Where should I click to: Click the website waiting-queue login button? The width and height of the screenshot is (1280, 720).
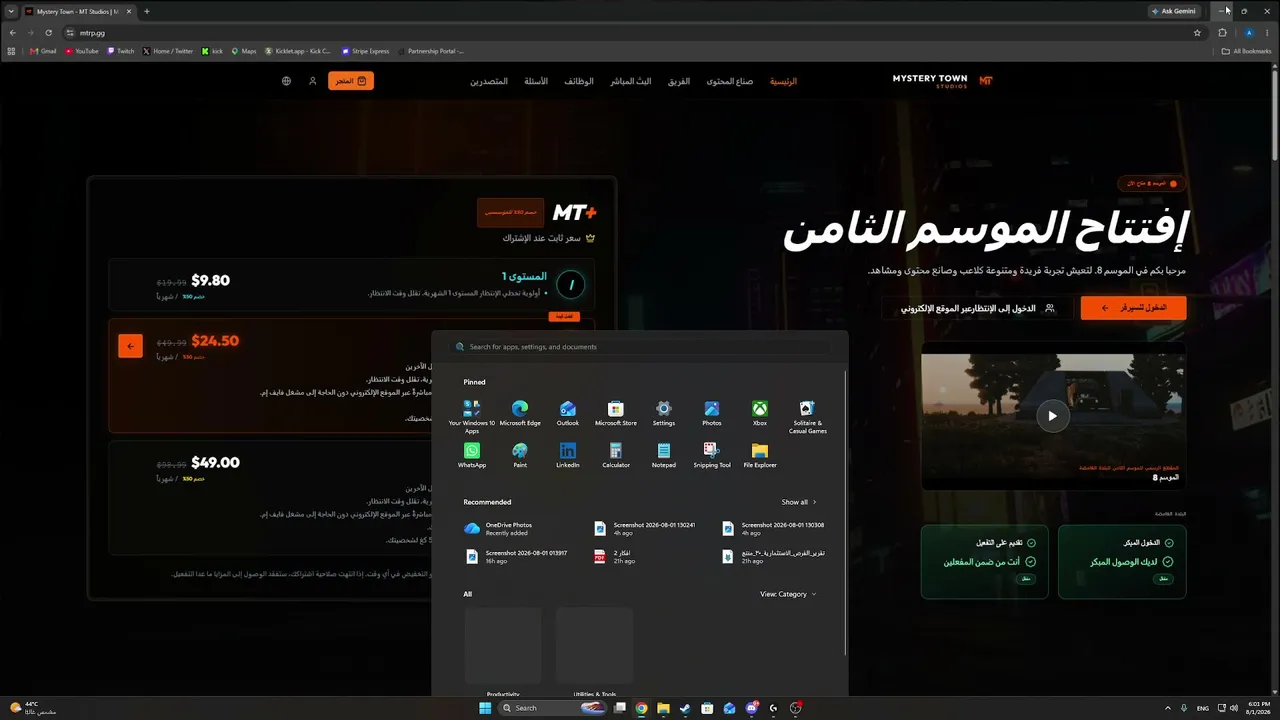coord(977,308)
